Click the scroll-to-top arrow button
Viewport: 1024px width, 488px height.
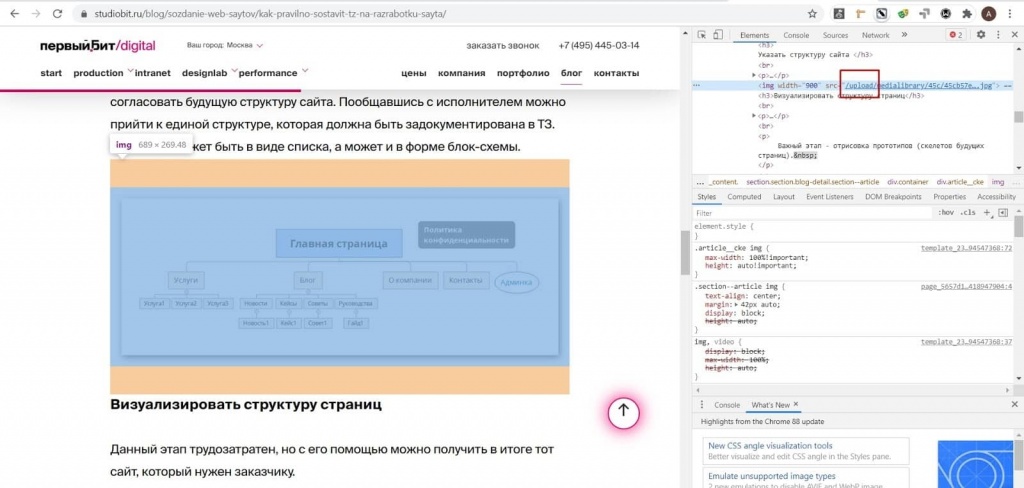pyautogui.click(x=623, y=410)
